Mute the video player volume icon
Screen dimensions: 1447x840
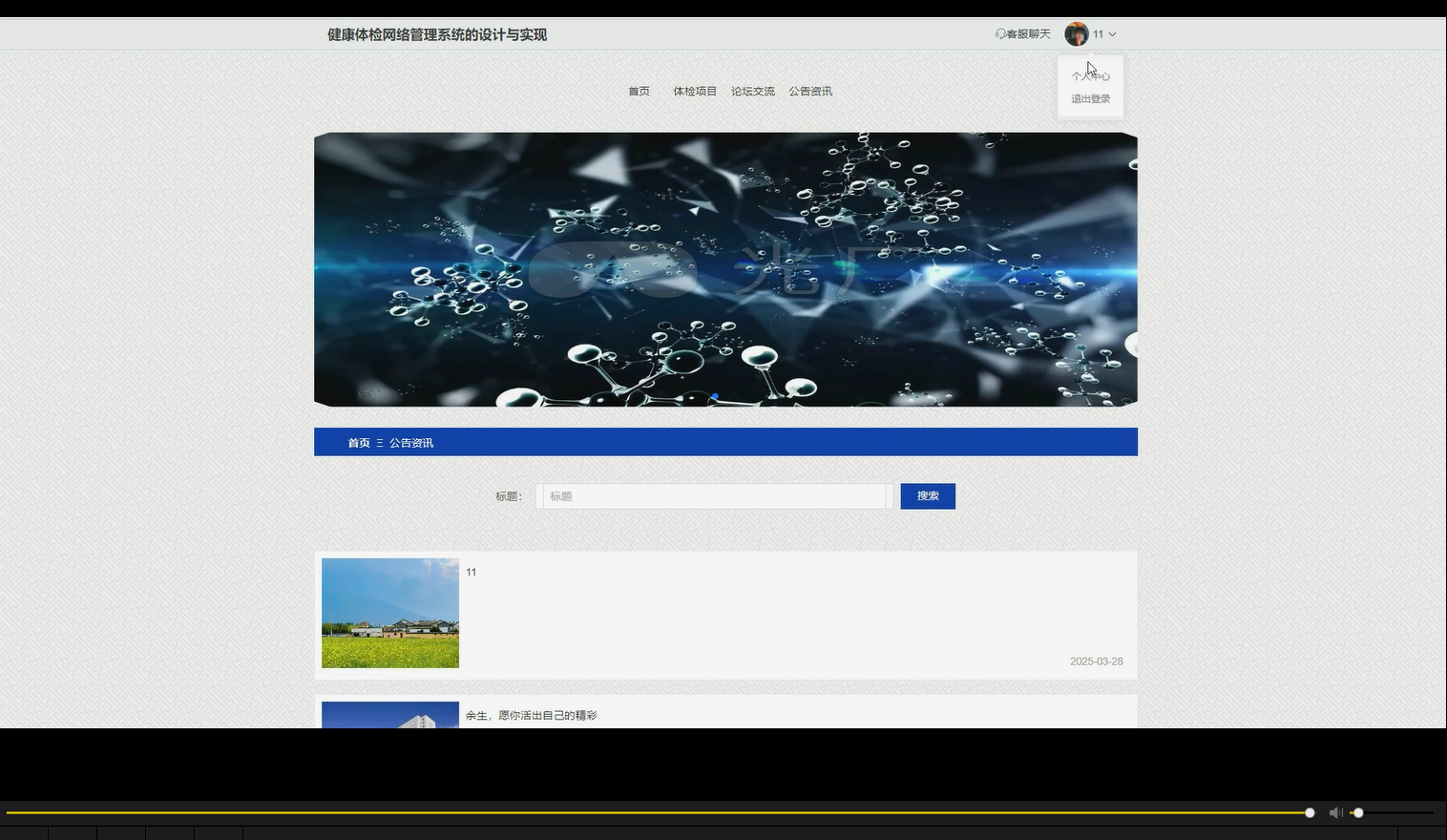point(1335,813)
